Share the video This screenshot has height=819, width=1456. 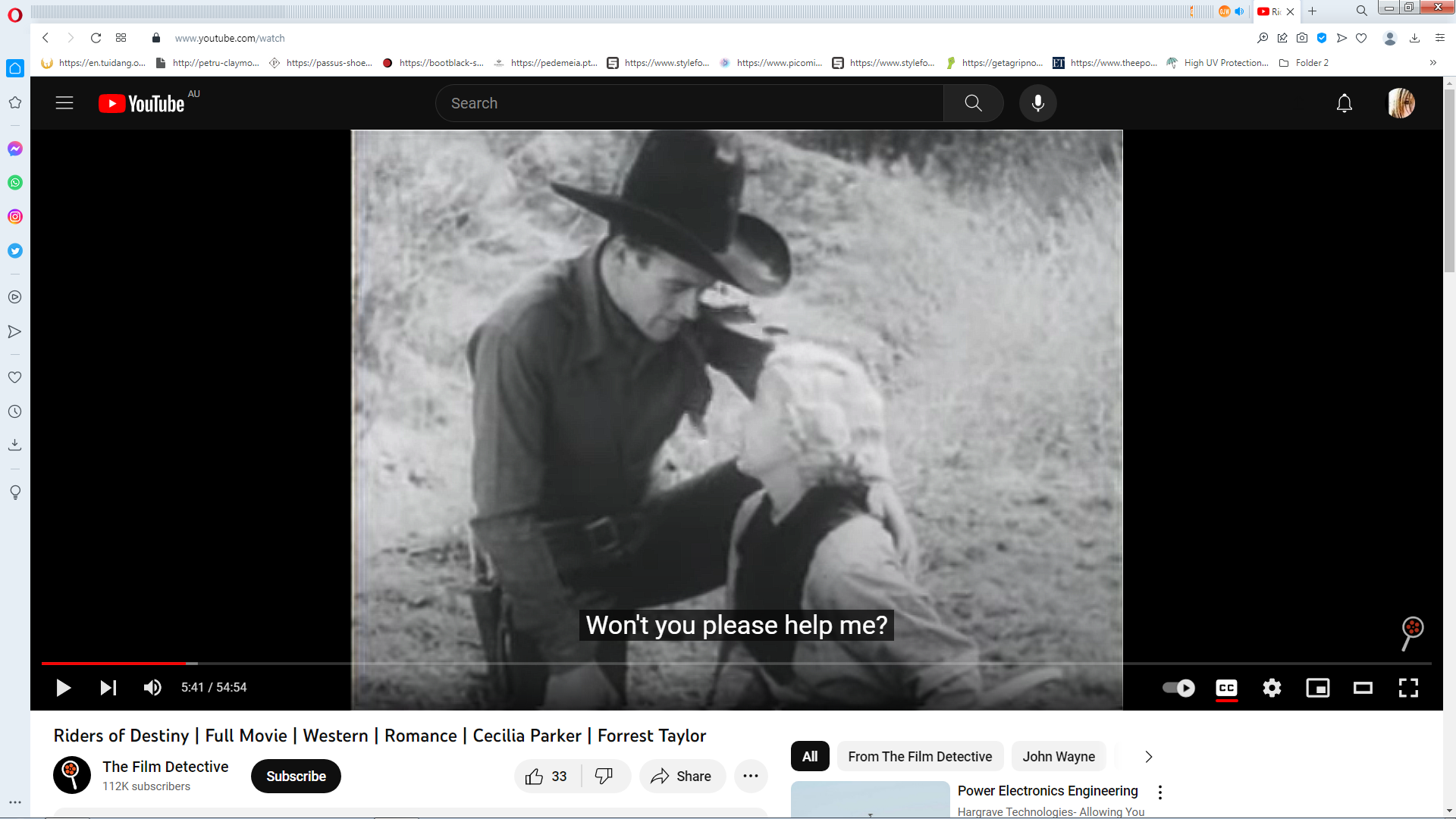click(682, 776)
